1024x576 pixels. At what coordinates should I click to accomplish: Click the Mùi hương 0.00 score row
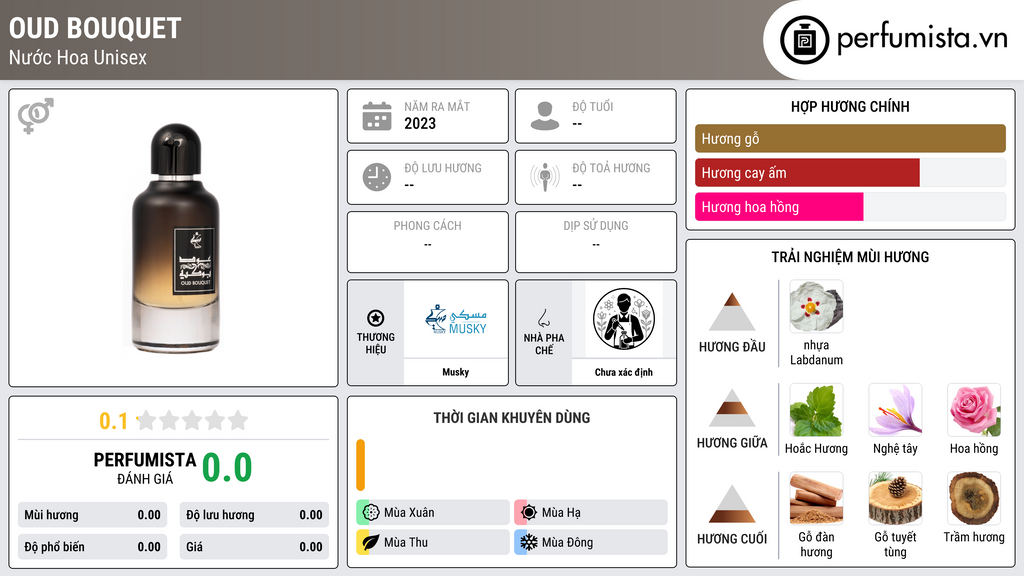93,515
